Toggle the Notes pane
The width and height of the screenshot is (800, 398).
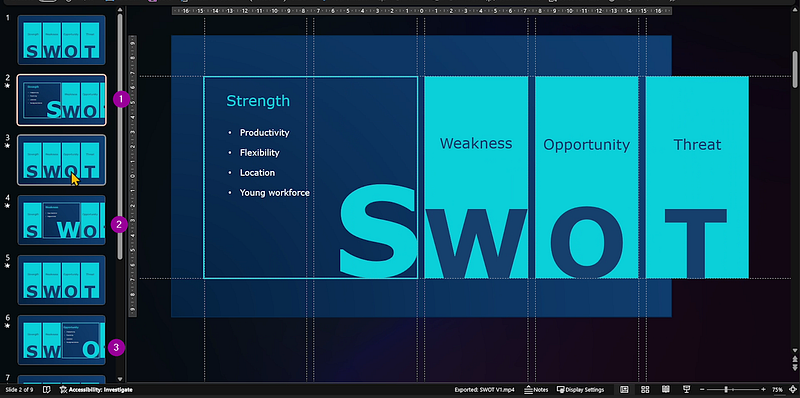point(536,390)
